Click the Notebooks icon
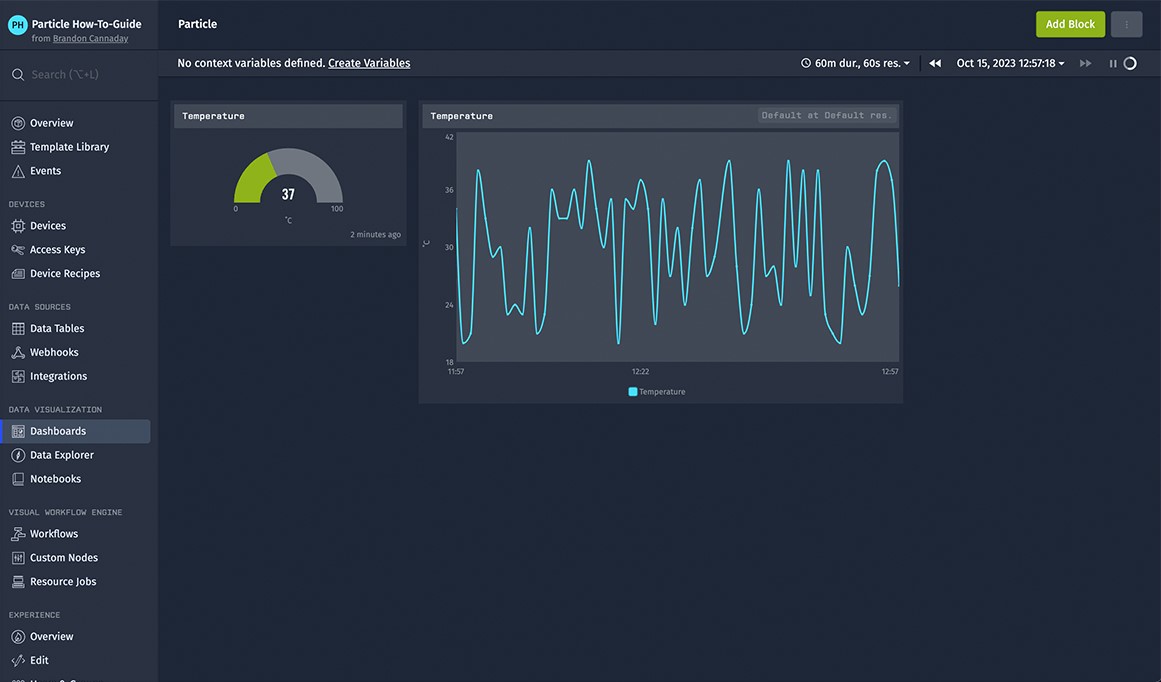Viewport: 1161px width, 682px height. pos(18,479)
